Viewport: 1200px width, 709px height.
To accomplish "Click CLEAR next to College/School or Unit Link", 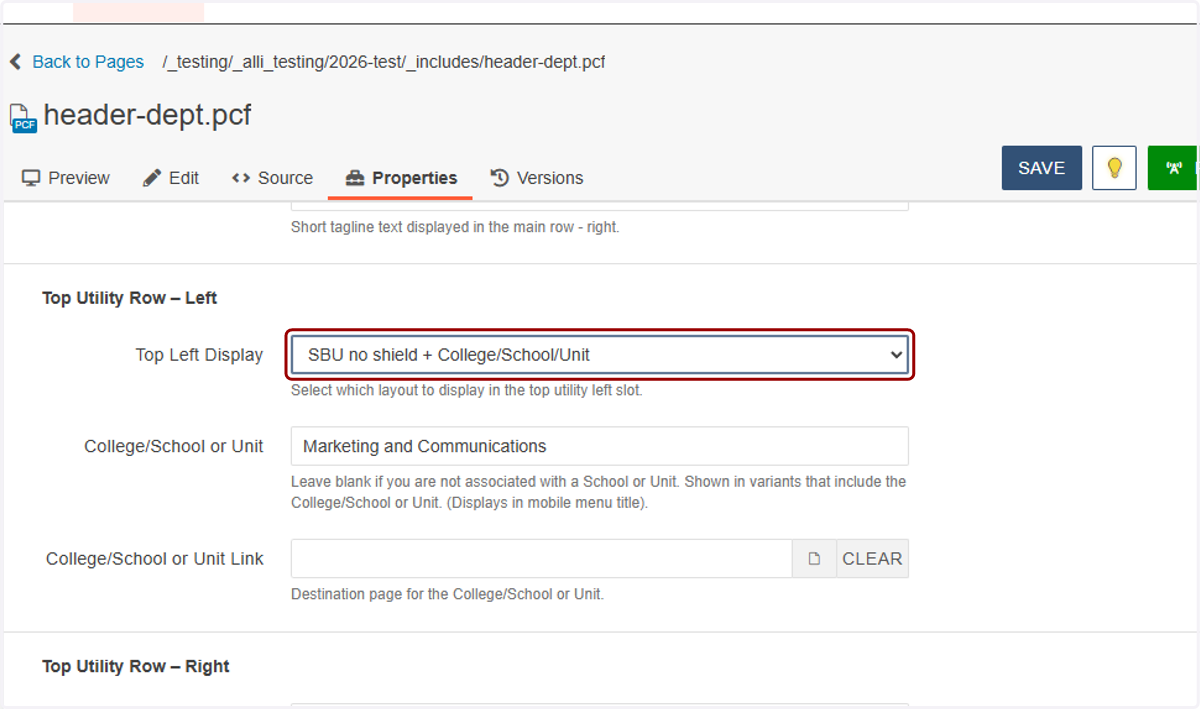I will (x=872, y=559).
